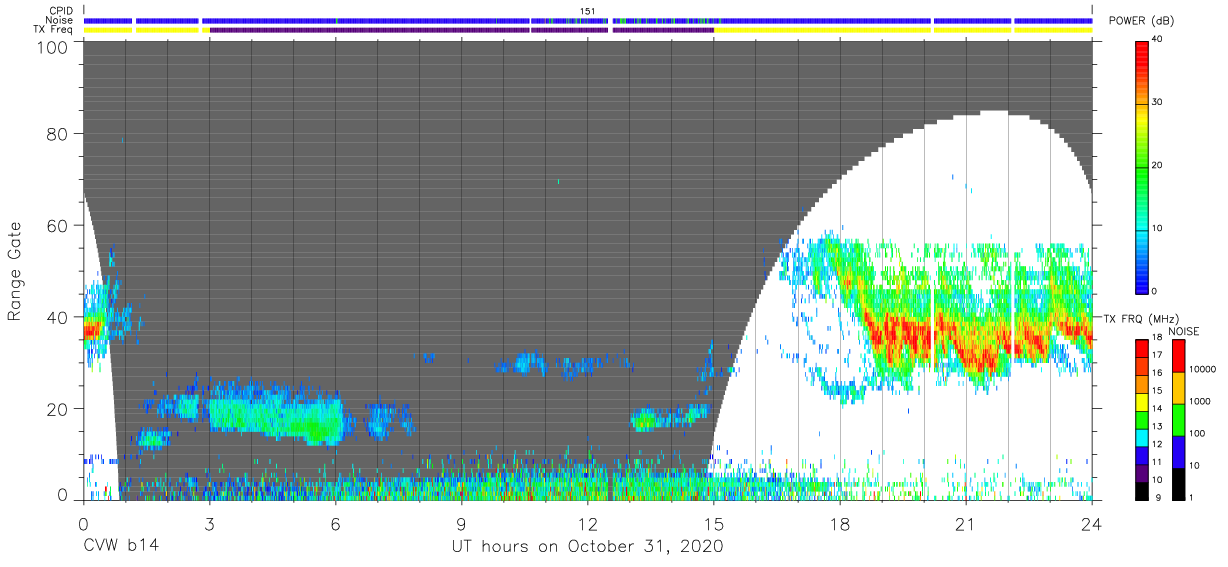1228x567 pixels.
Task: Click the 'Range Gate' y-axis label
Action: [x=16, y=270]
